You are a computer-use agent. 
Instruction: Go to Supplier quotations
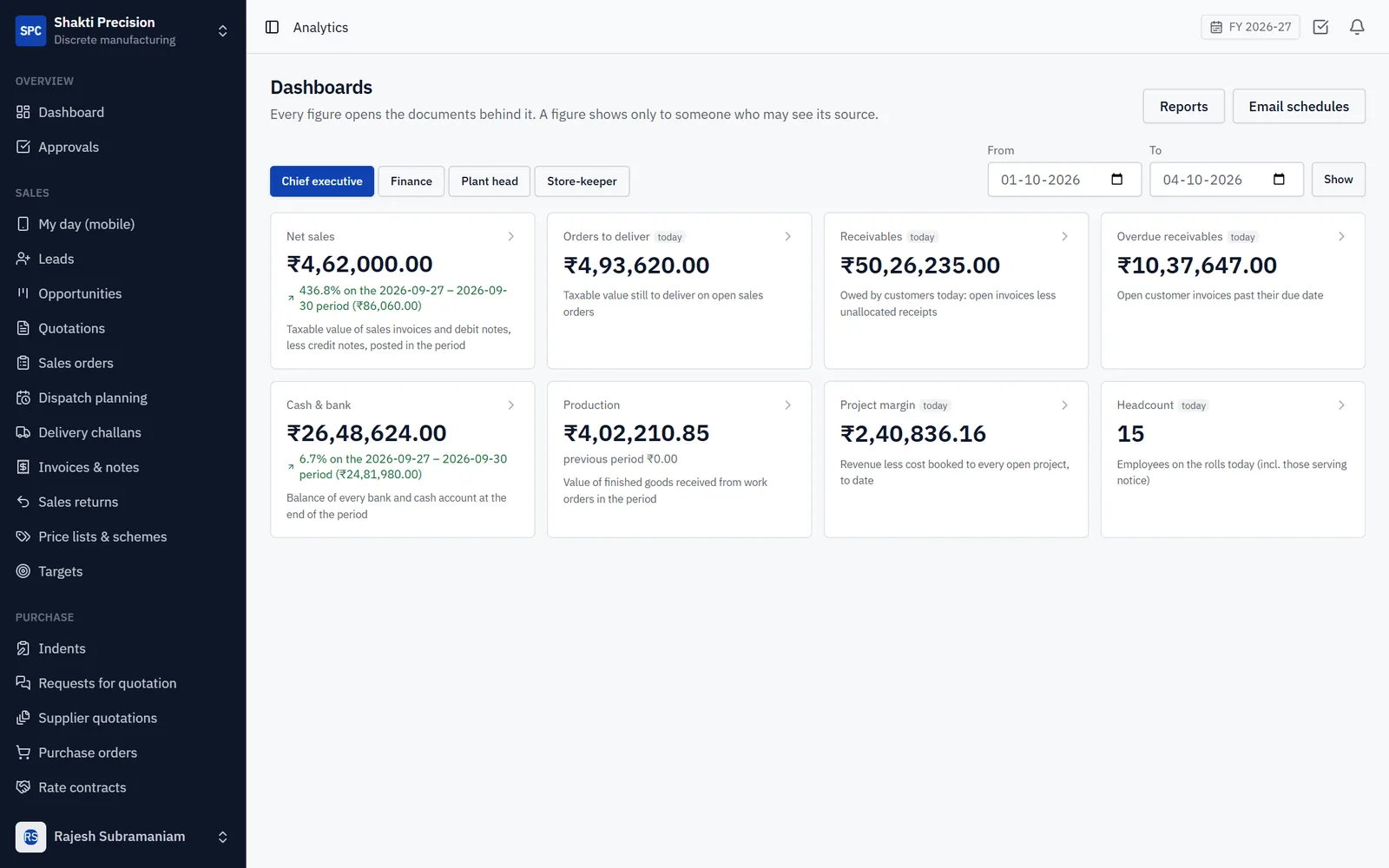(122, 718)
